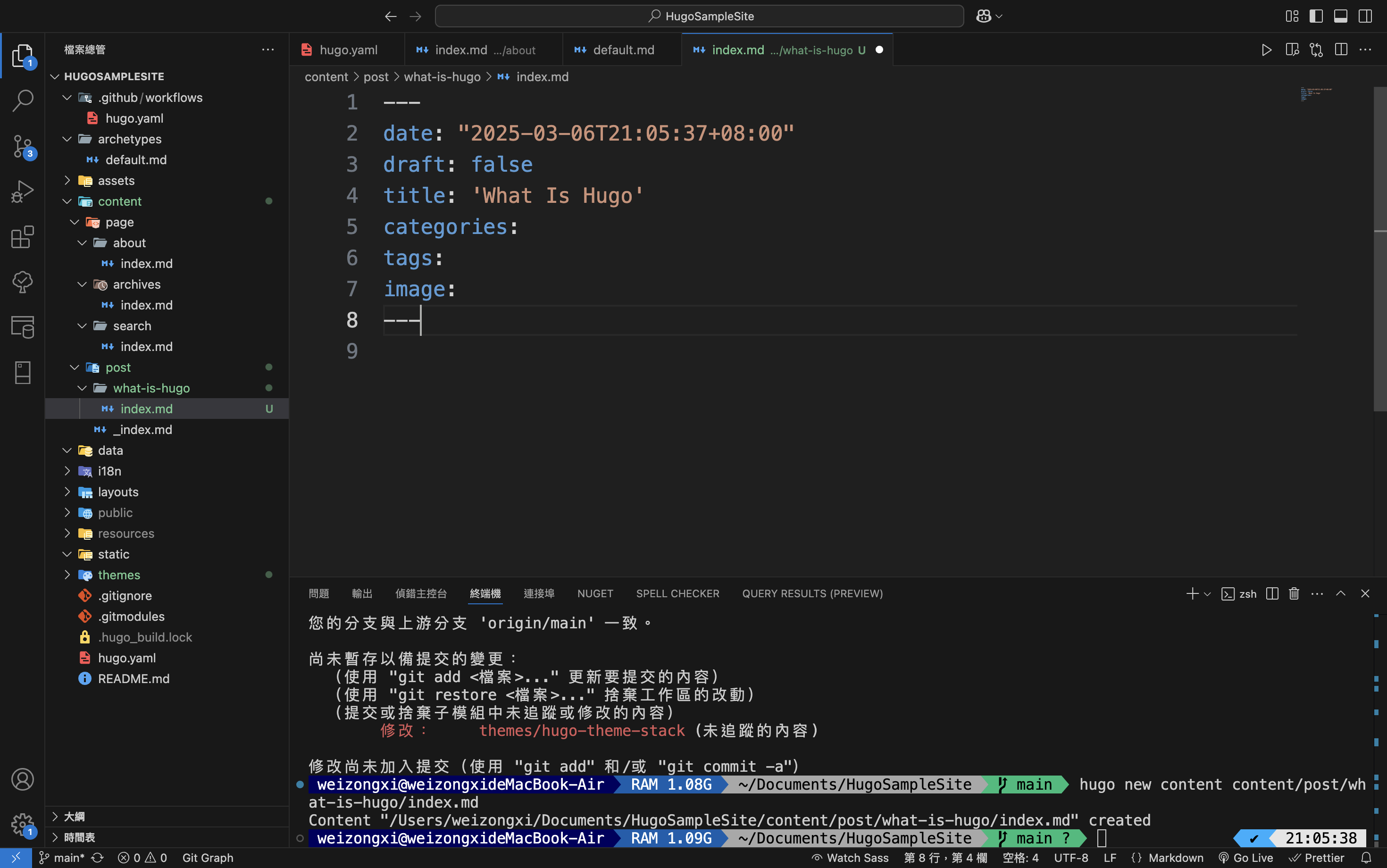Screen dimensions: 1387x868
Task: Click the remote window indicator in status bar
Action: point(16,858)
